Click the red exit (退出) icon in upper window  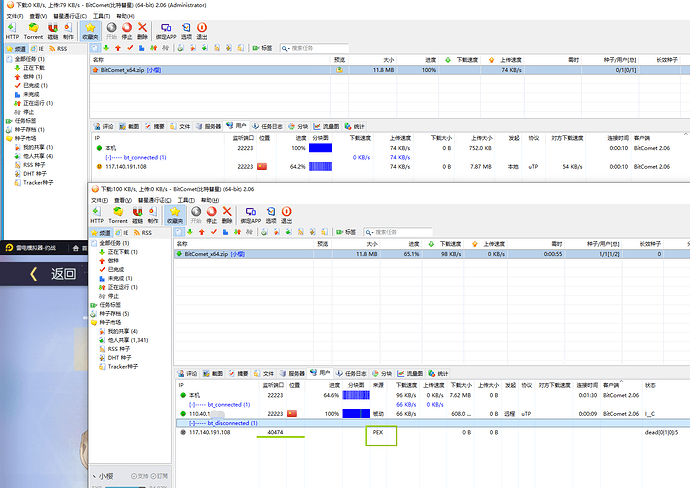(202, 31)
